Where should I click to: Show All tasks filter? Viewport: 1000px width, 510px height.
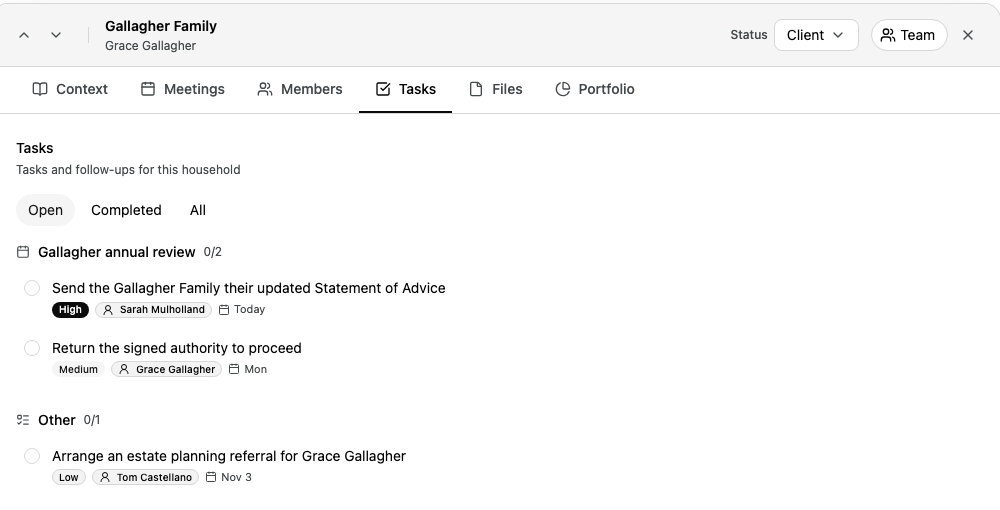[x=198, y=210]
